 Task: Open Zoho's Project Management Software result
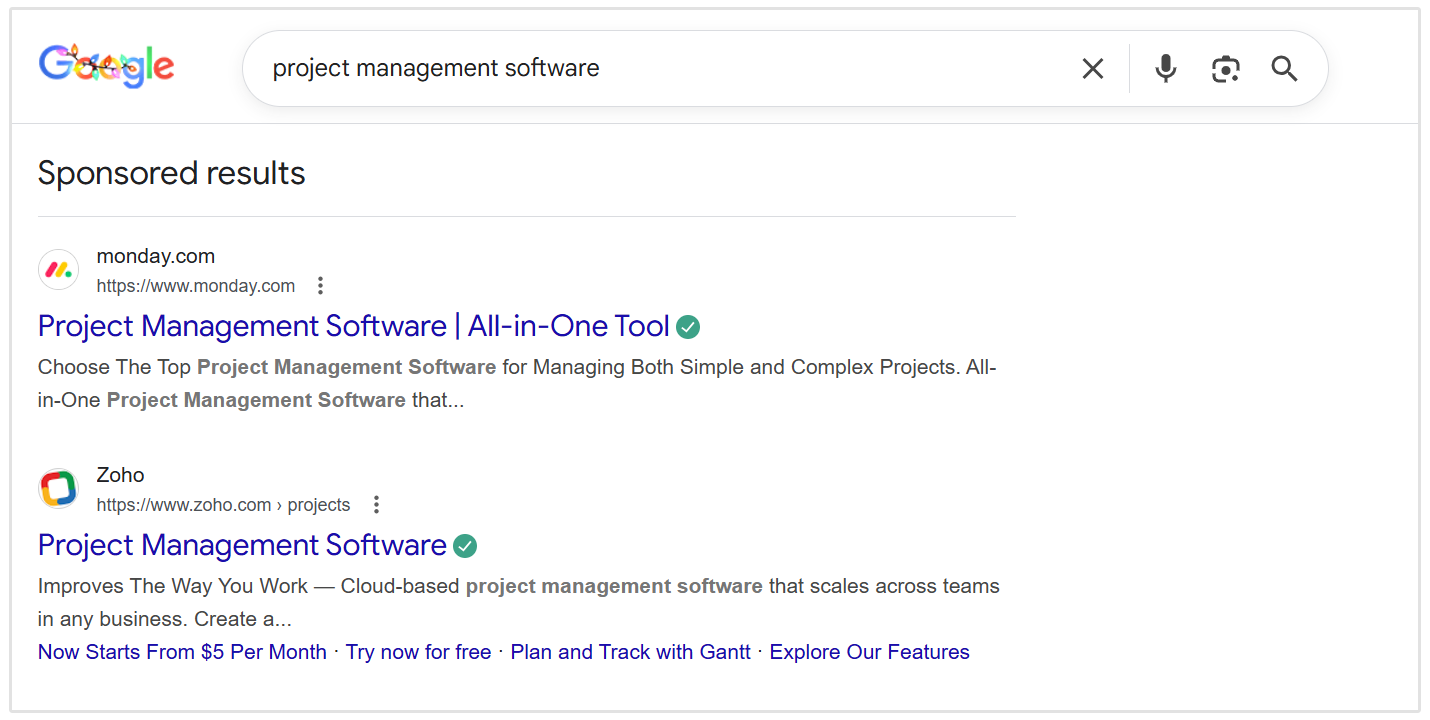click(x=241, y=545)
